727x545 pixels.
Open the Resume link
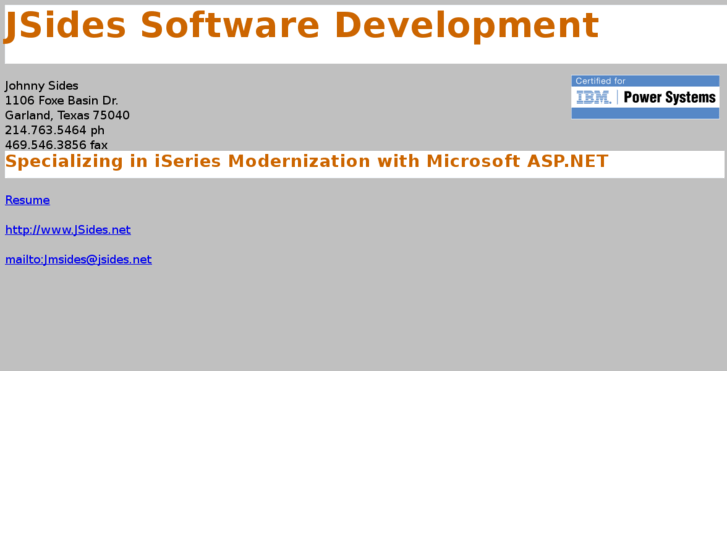(27, 200)
